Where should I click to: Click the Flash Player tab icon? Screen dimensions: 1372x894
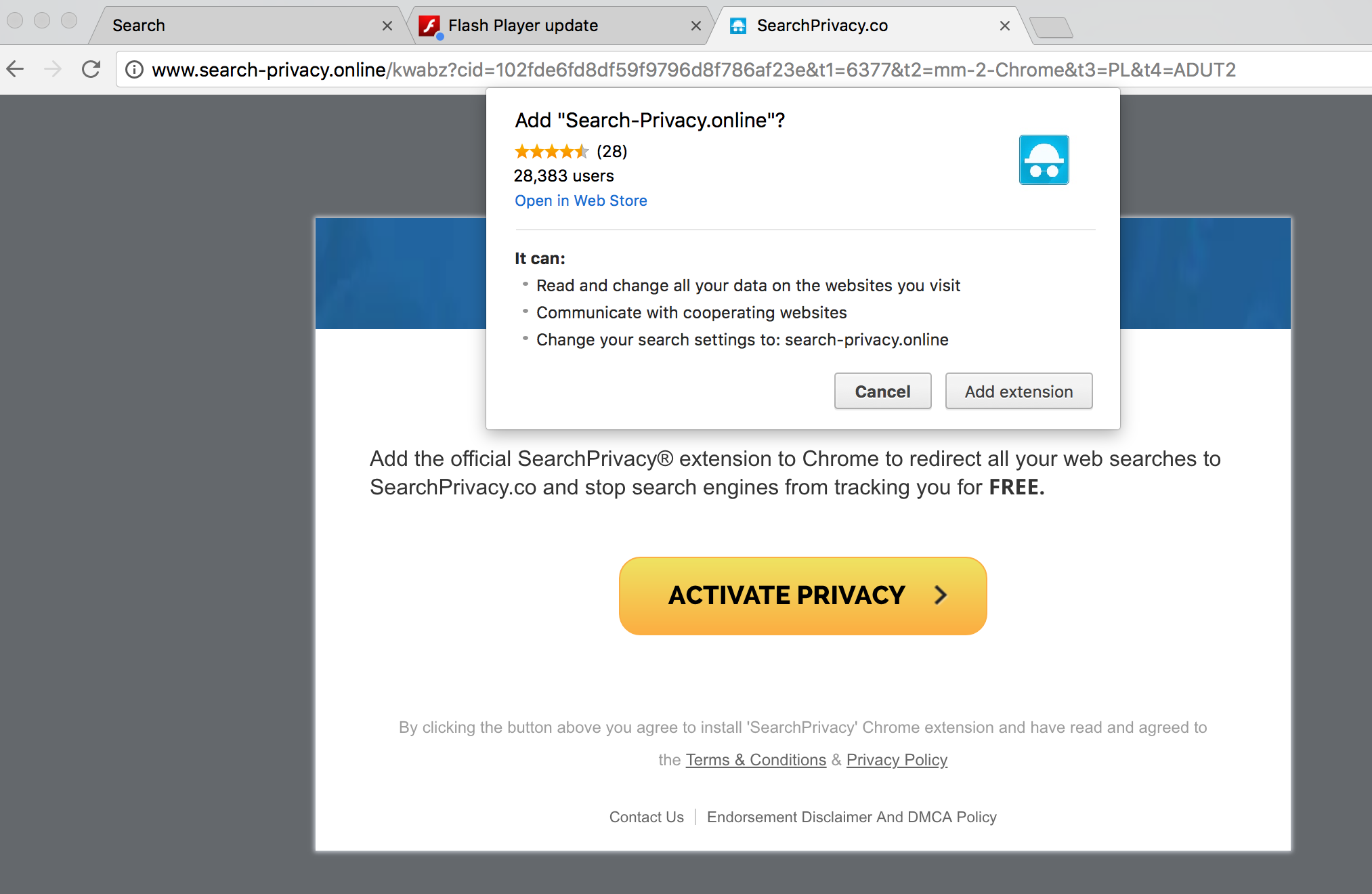[x=429, y=26]
